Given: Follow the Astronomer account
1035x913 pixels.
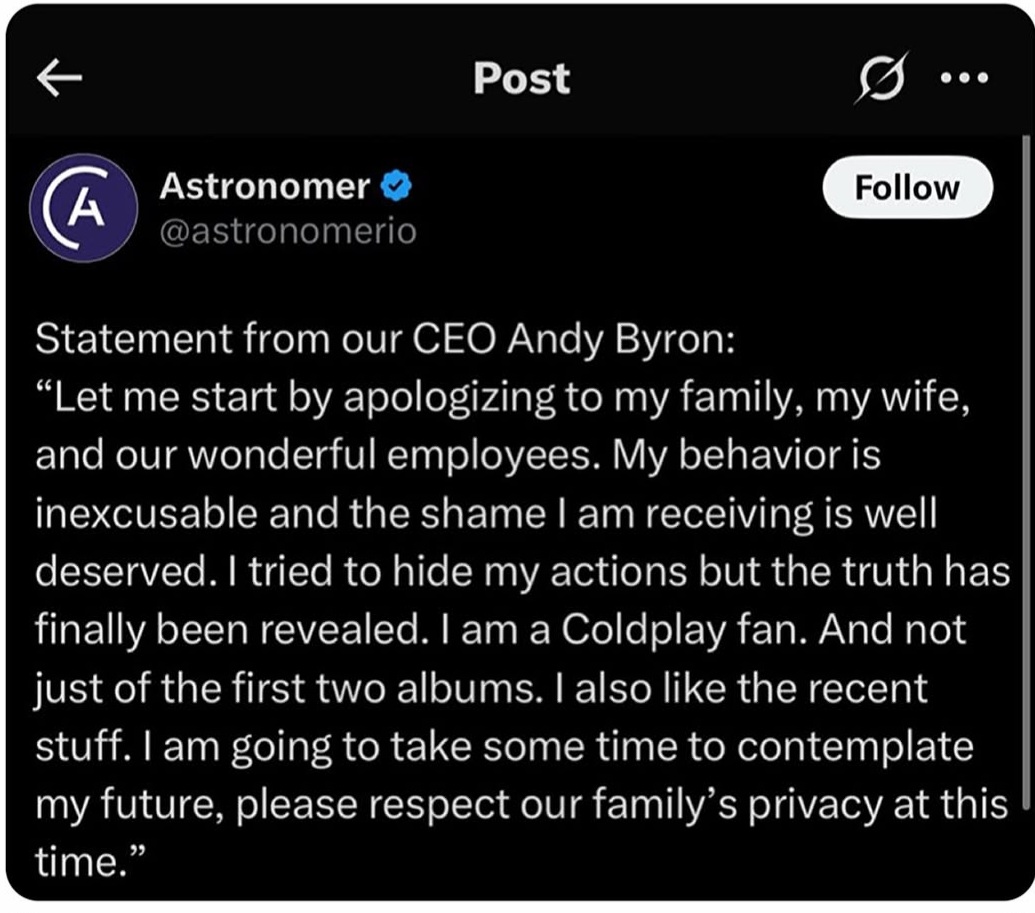Looking at the screenshot, I should tap(907, 188).
